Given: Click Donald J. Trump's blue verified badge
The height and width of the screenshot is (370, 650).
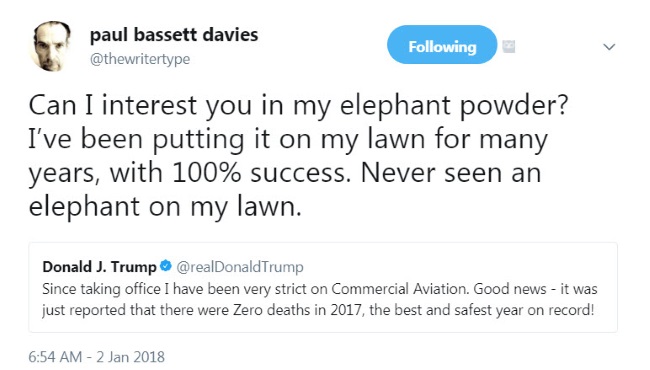Looking at the screenshot, I should pos(165,266).
